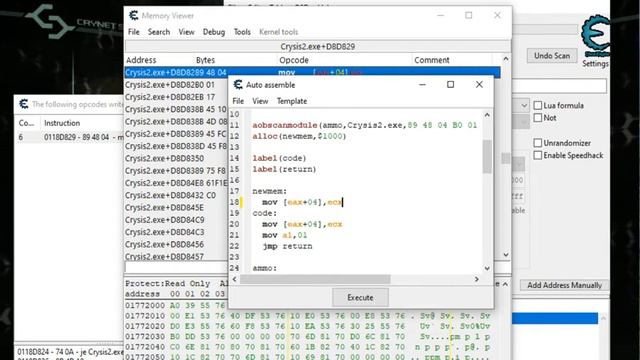Click Add Address Manually button
Screen dimensions: 640x360
pyautogui.click(x=564, y=285)
